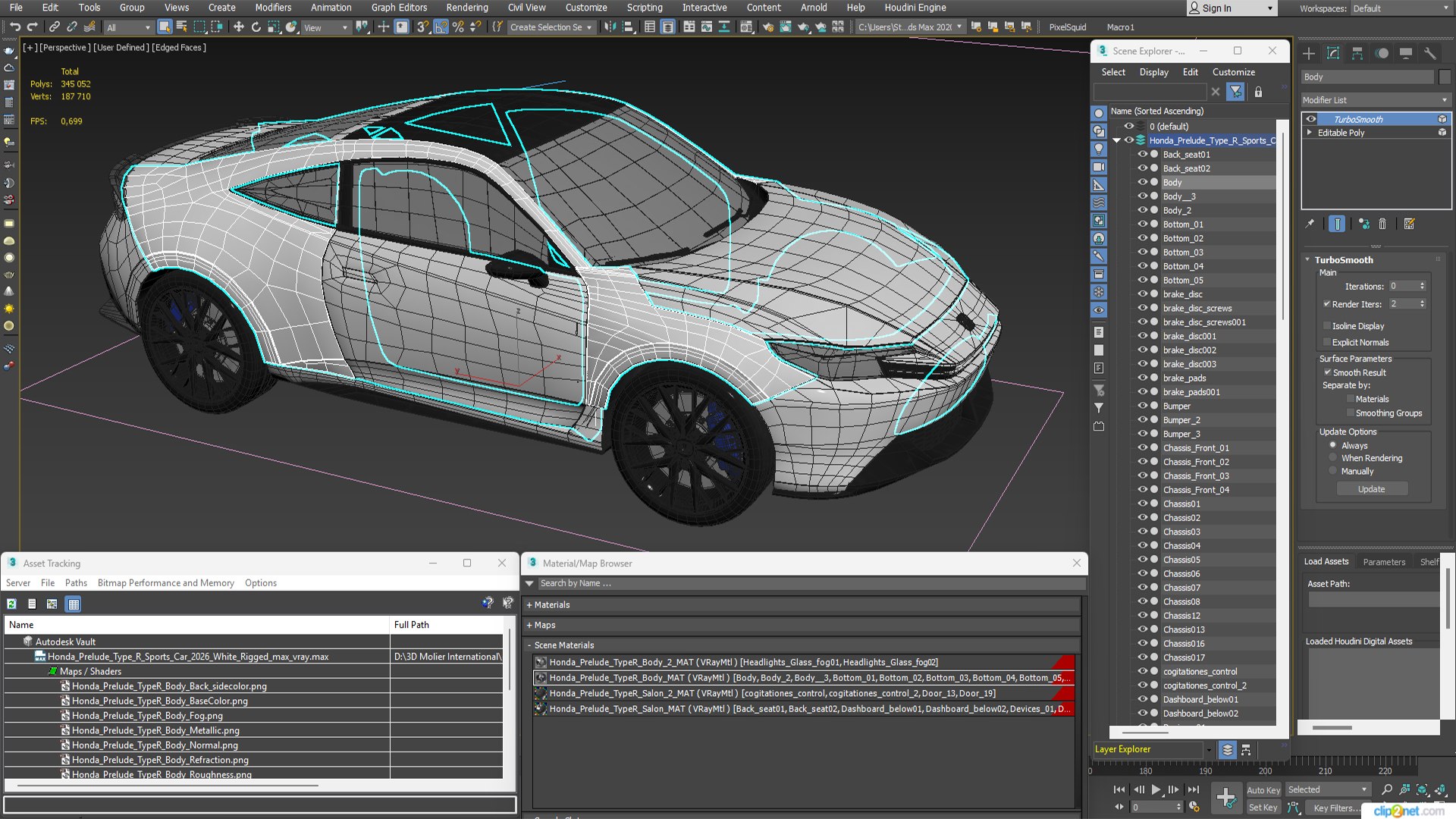1456x819 pixels.
Task: Open the Hierarchy command panel tab
Action: 1357,53
